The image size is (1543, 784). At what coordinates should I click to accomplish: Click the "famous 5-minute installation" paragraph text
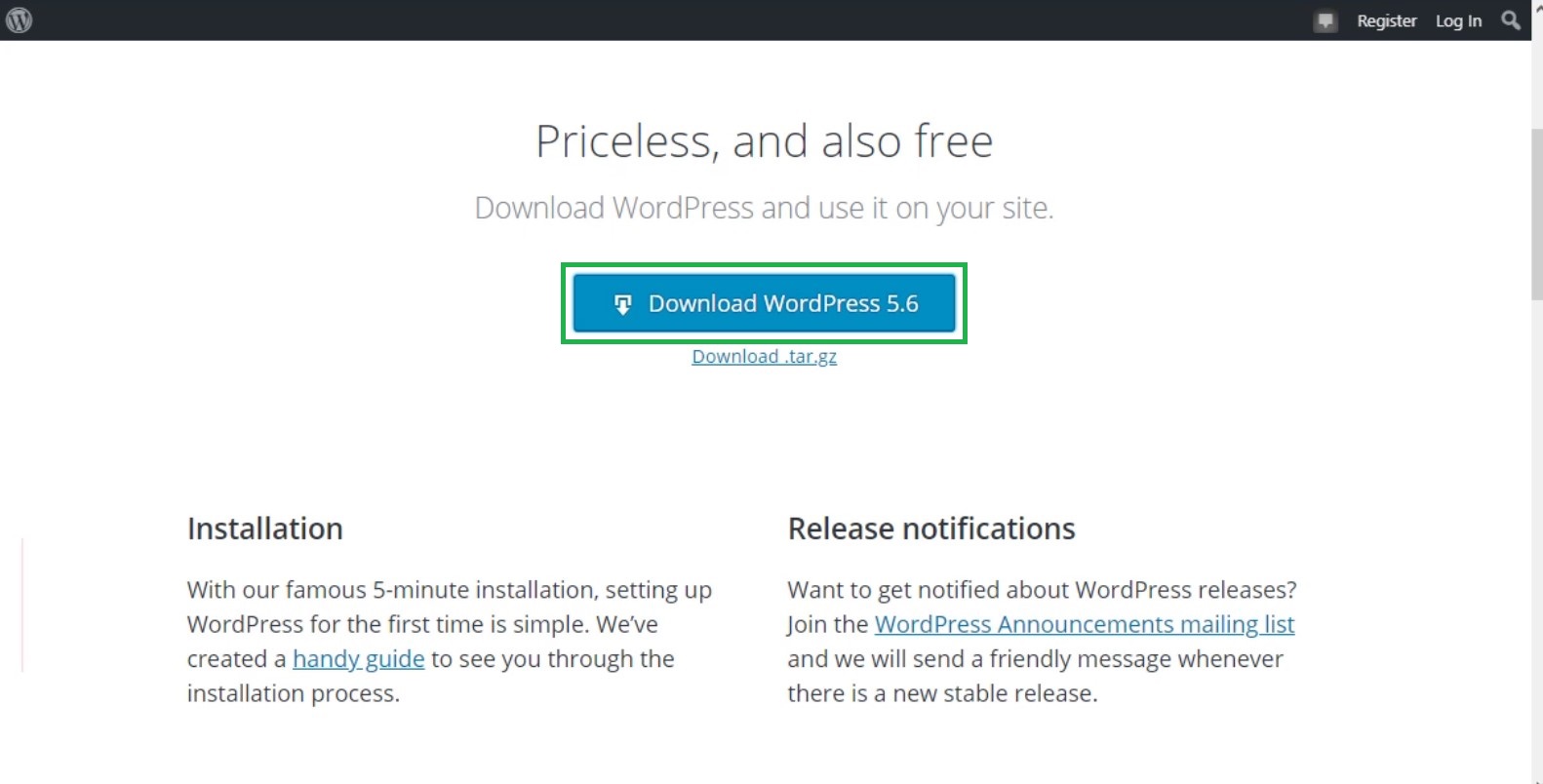[x=449, y=590]
